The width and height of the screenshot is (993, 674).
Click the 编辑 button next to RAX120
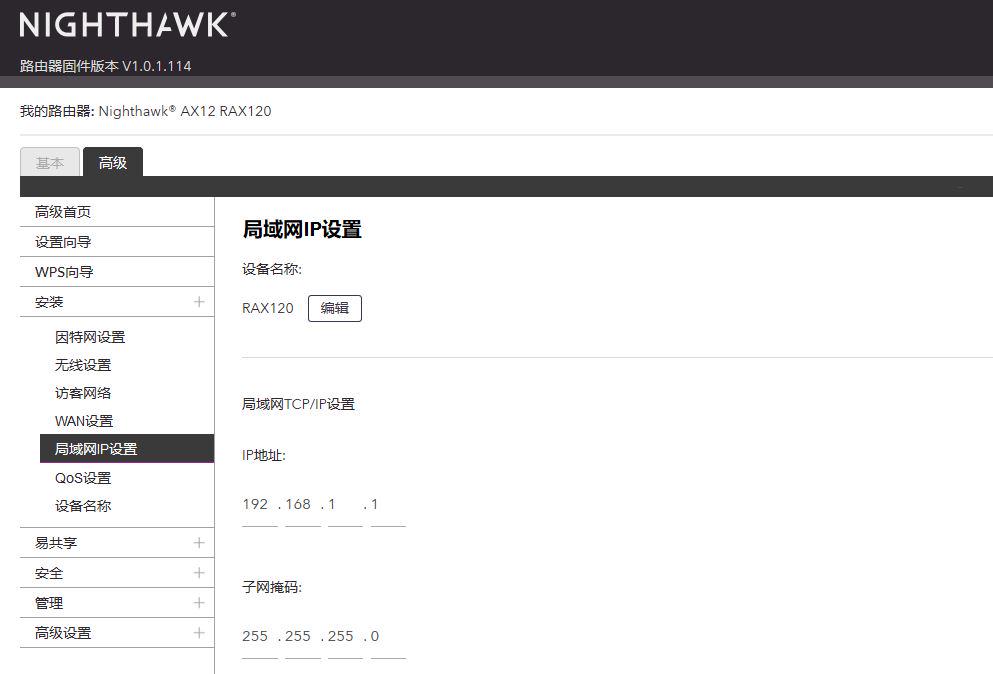(334, 308)
